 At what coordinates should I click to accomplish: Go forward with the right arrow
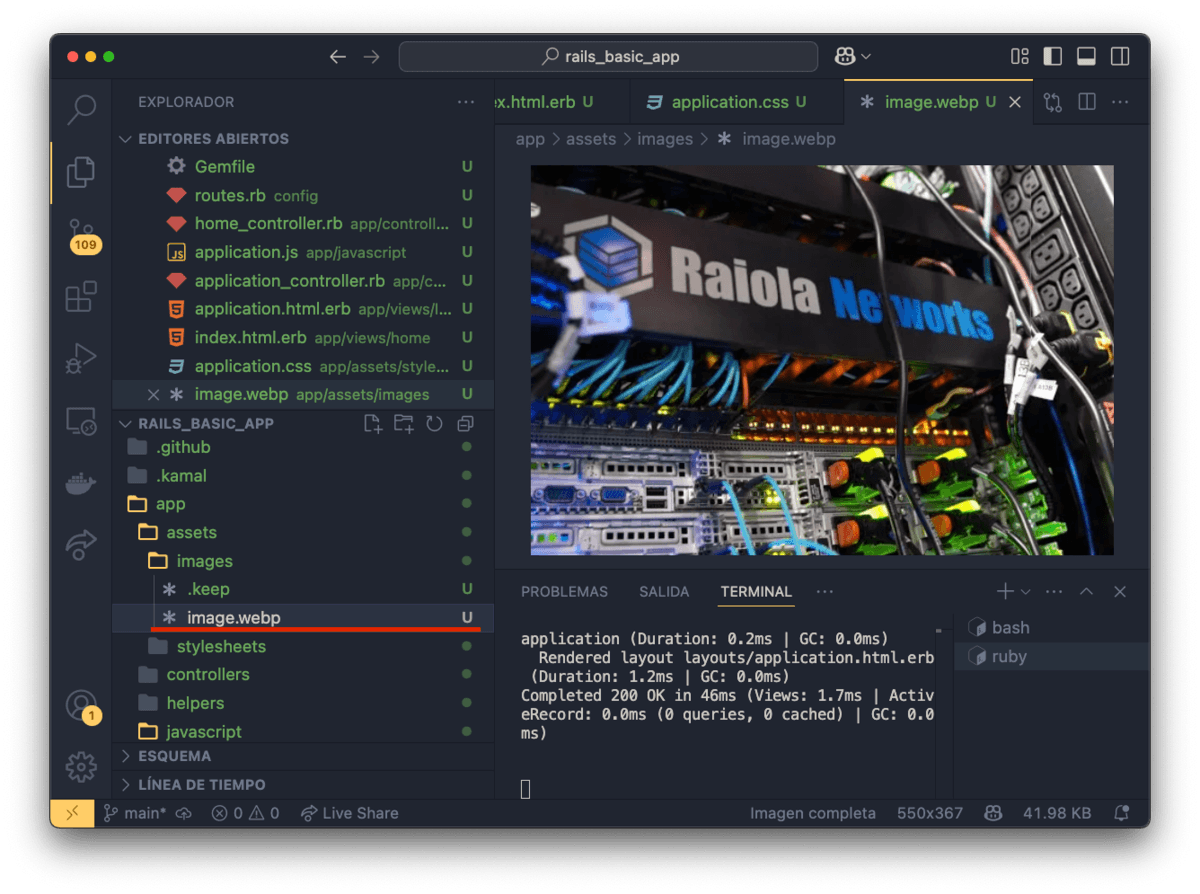[371, 57]
